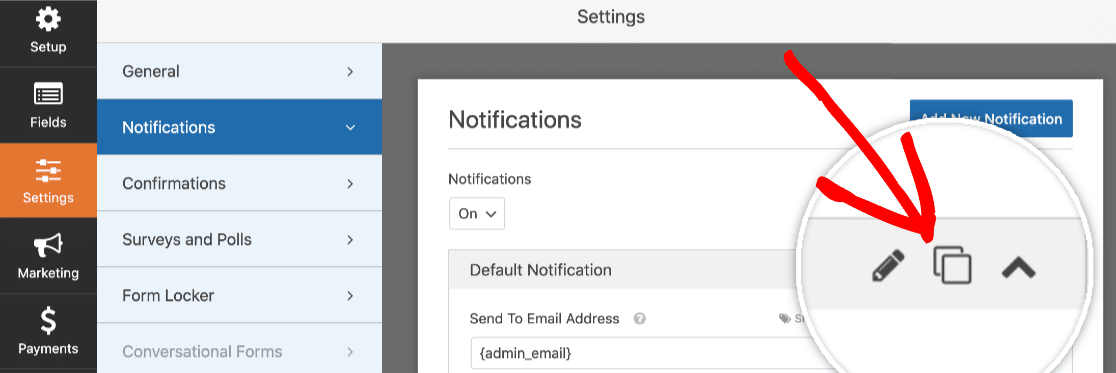Open the Fields panel icon
This screenshot has height=373, width=1116.
click(48, 94)
